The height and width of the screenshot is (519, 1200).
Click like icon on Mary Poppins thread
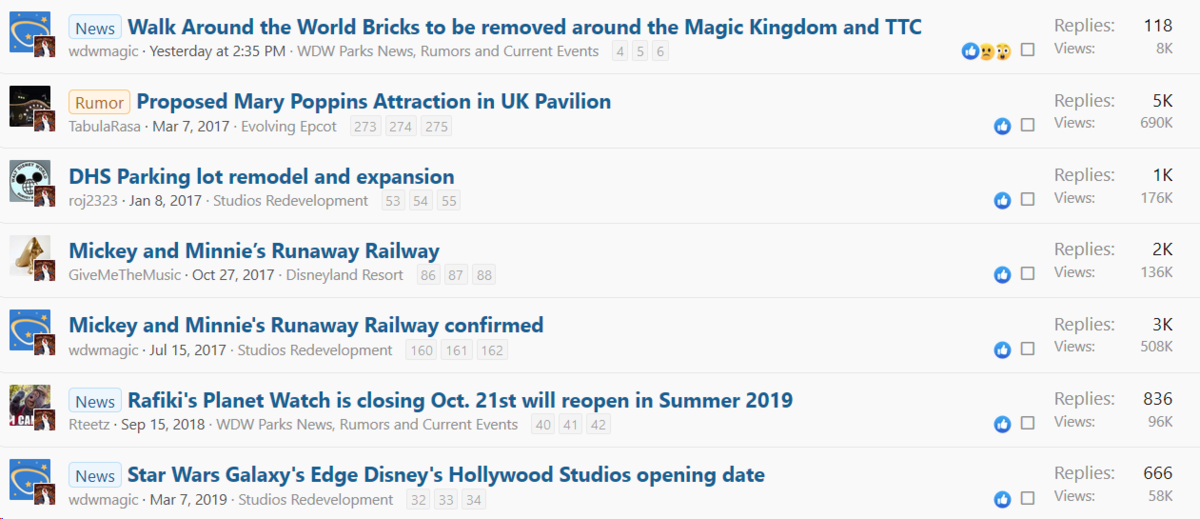(x=1002, y=126)
